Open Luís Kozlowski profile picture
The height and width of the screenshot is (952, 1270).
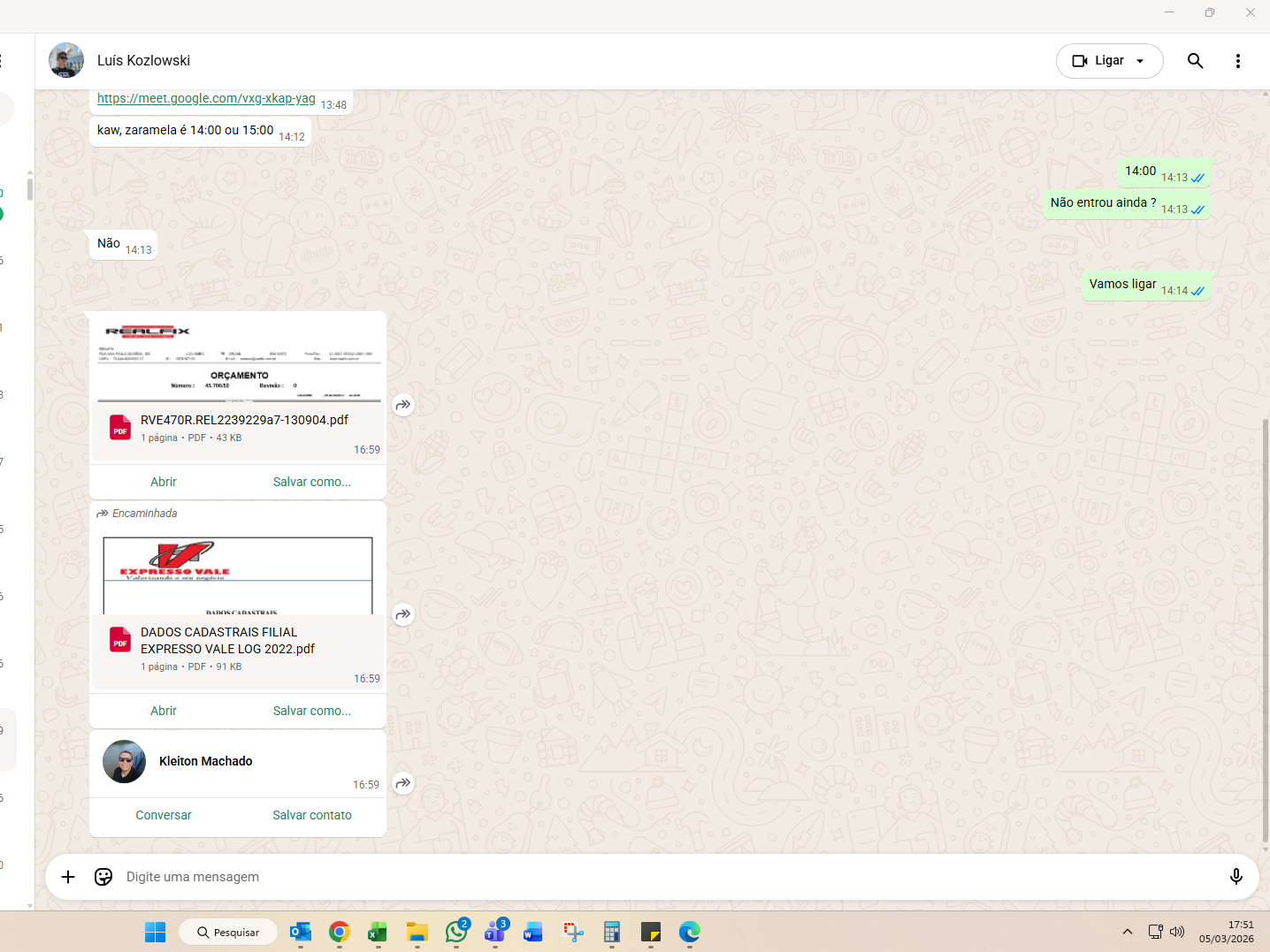(x=66, y=61)
